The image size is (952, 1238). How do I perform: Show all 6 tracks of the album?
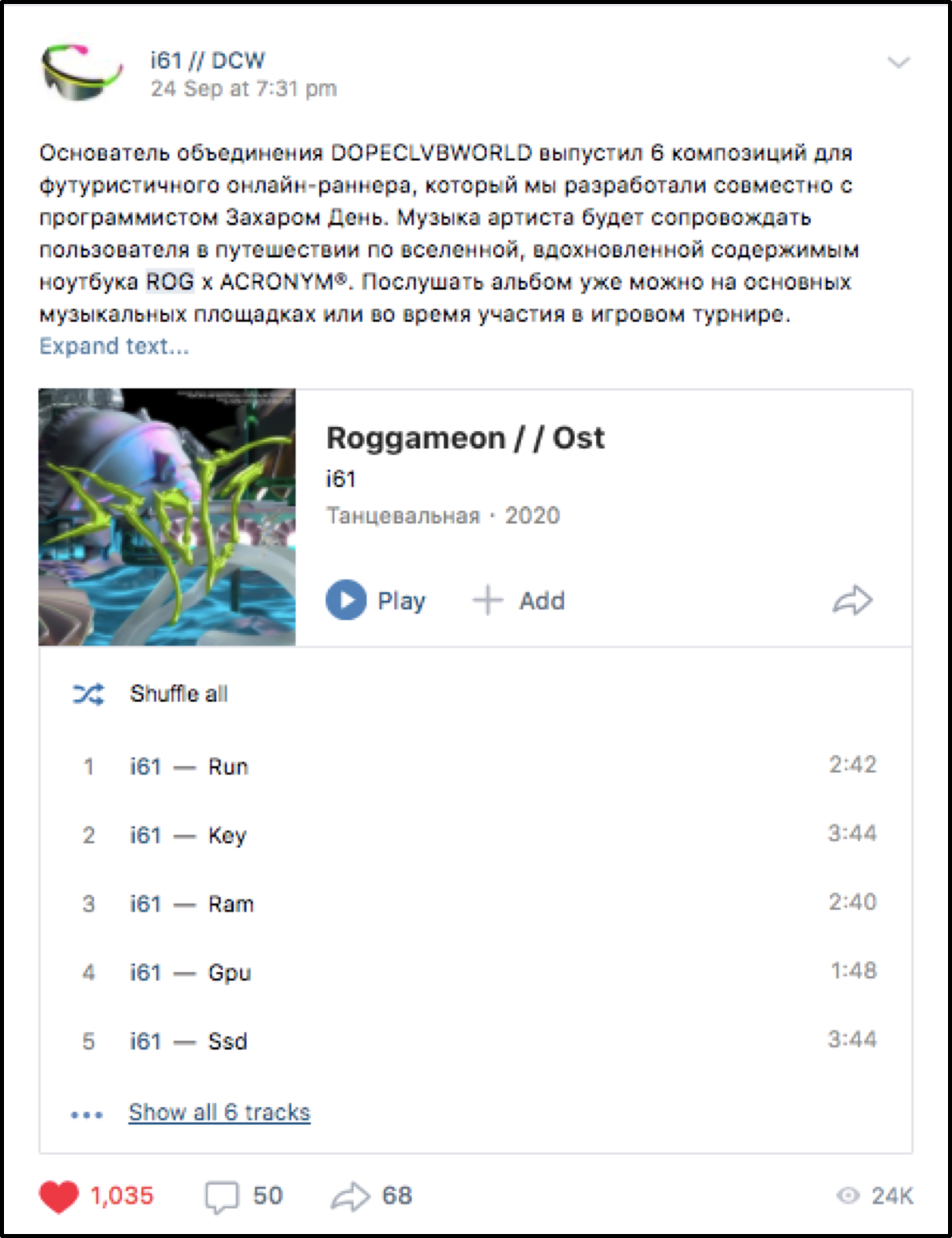219,1112
